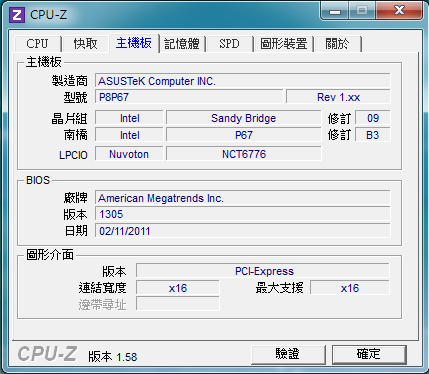Click BIOS version value 1305
Screen dimensions: 429x374
click(243, 214)
